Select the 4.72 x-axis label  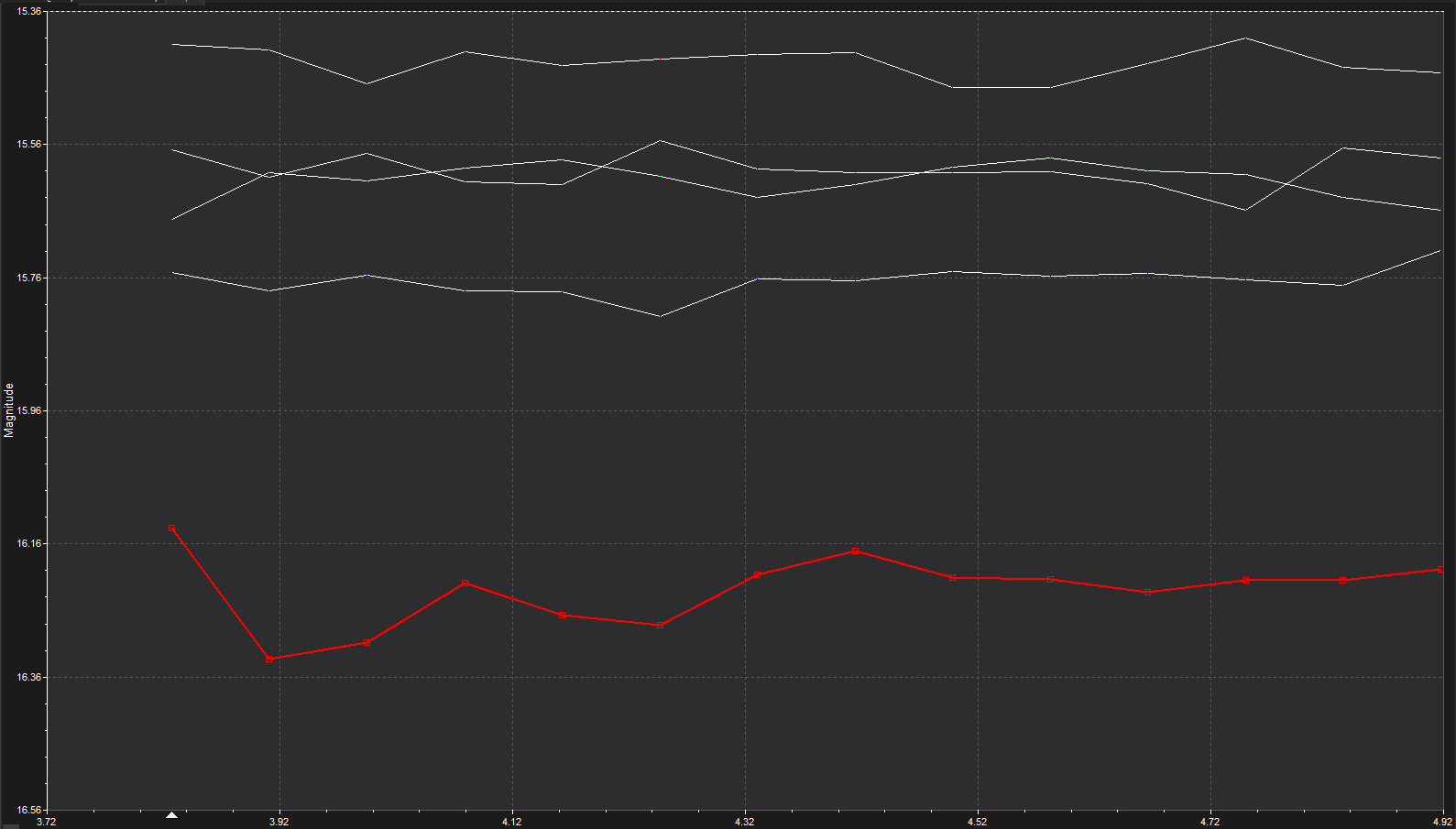point(1210,822)
